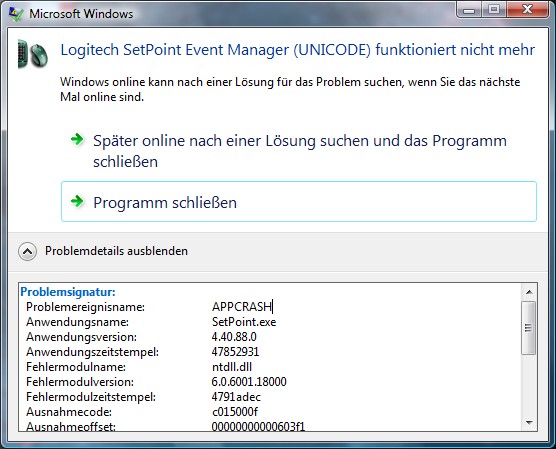Click the ntdll.dll module name value
Viewport: 556px width, 449px height.
click(232, 367)
